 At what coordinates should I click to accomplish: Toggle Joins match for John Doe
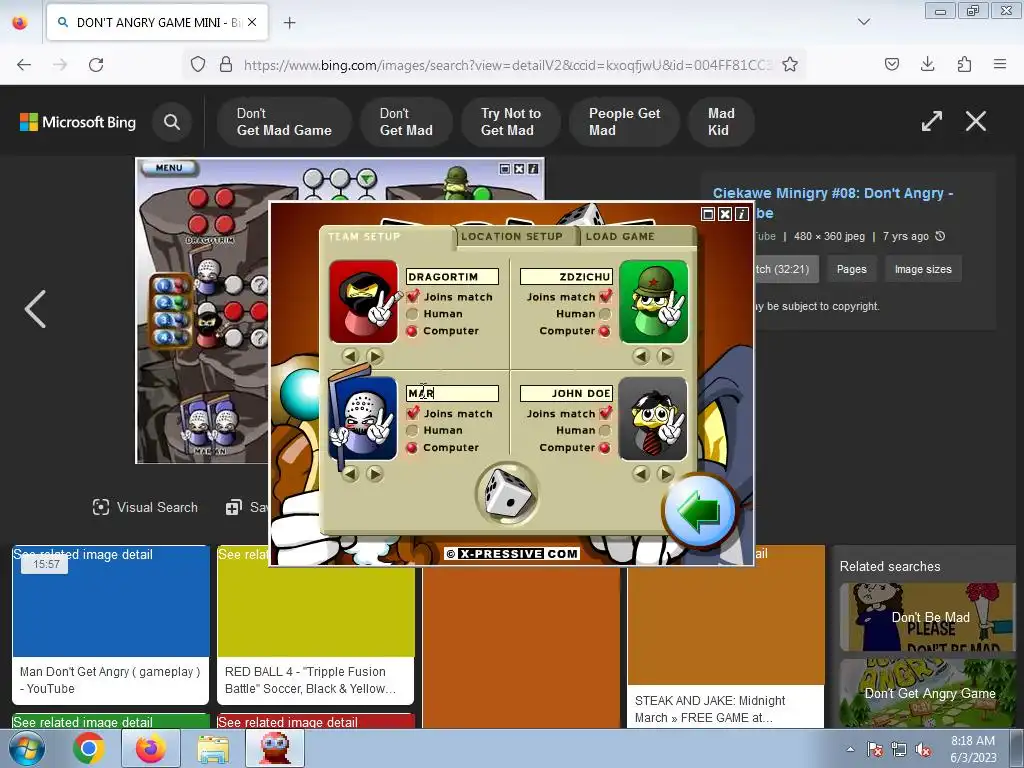pyautogui.click(x=605, y=413)
